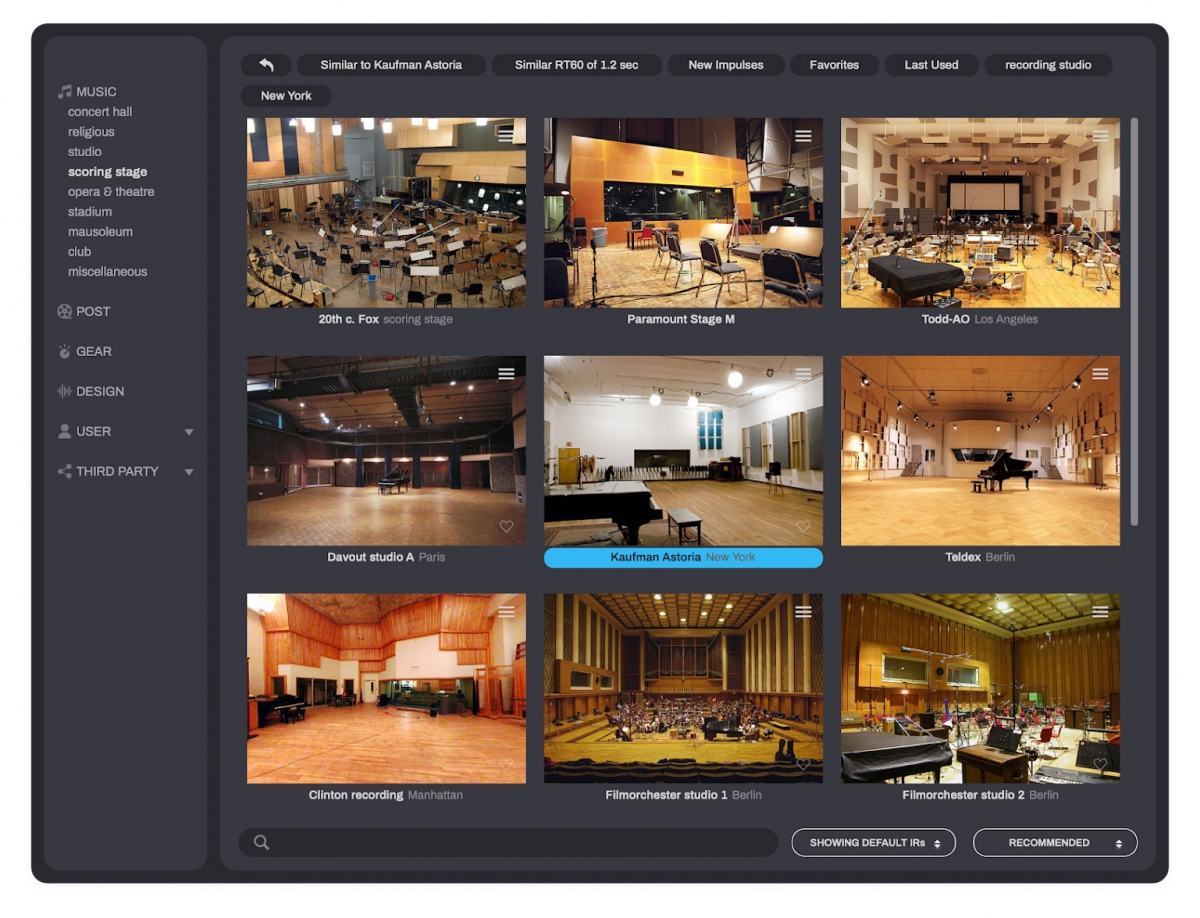The width and height of the screenshot is (1200, 918).
Task: Select the opera & theatre category
Action: click(x=111, y=192)
